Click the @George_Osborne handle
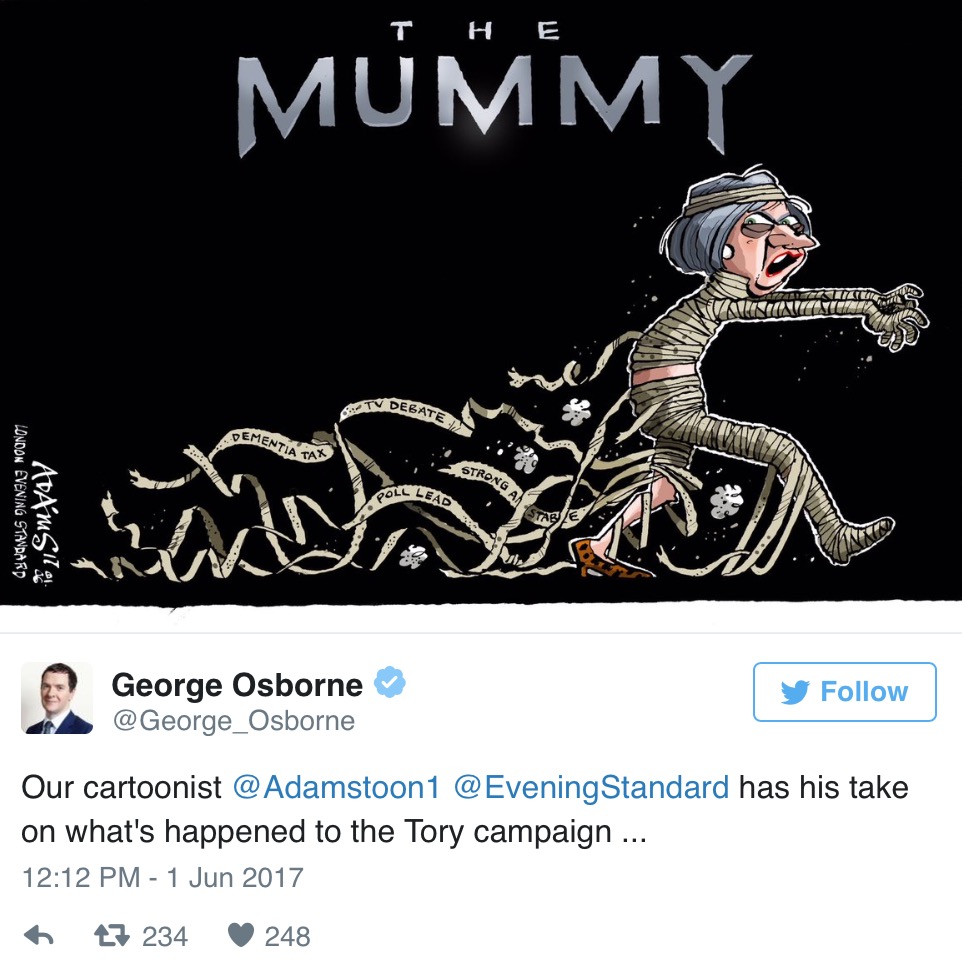This screenshot has width=962, height=979. [233, 721]
